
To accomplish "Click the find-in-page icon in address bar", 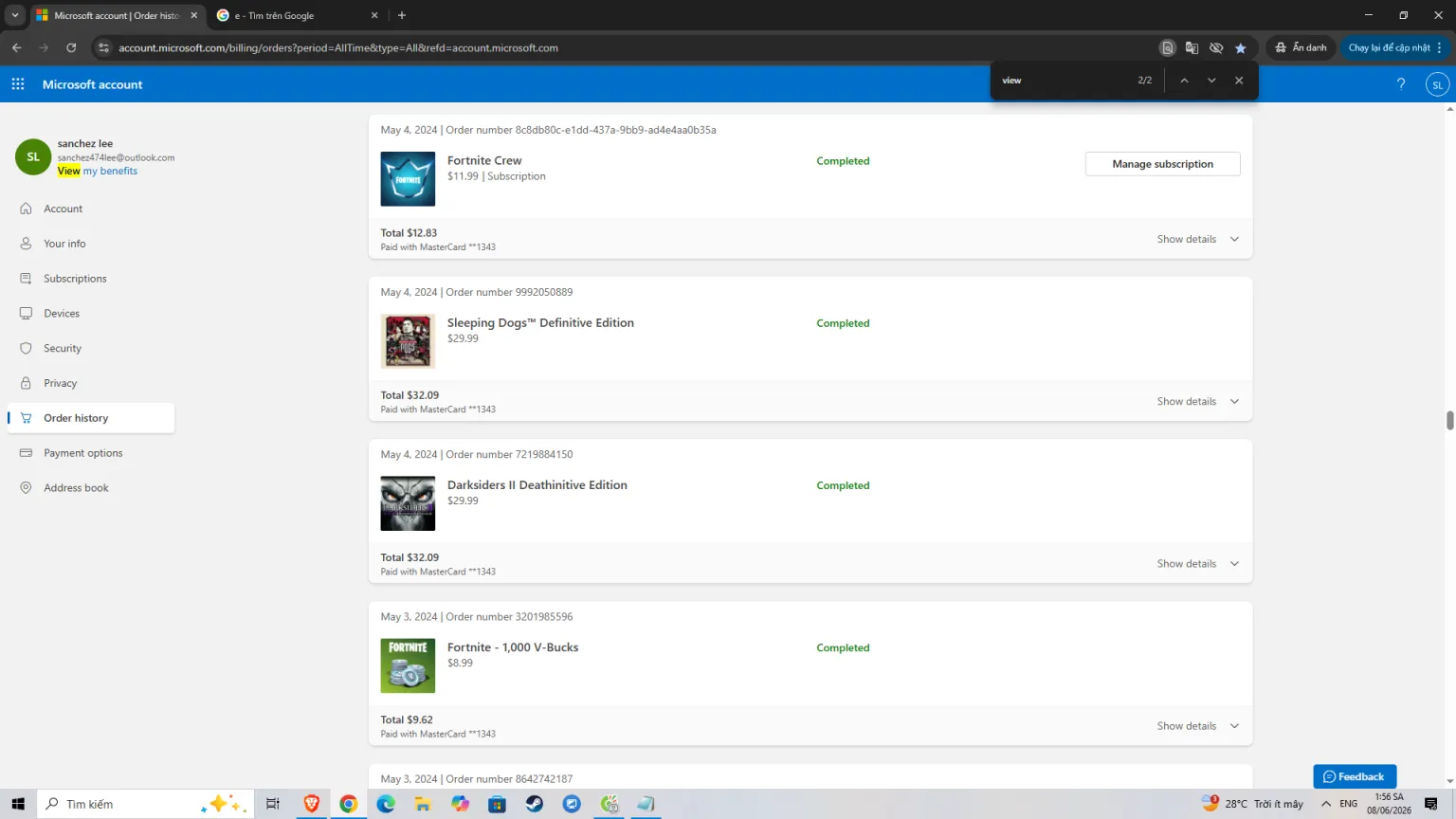I will (1168, 47).
